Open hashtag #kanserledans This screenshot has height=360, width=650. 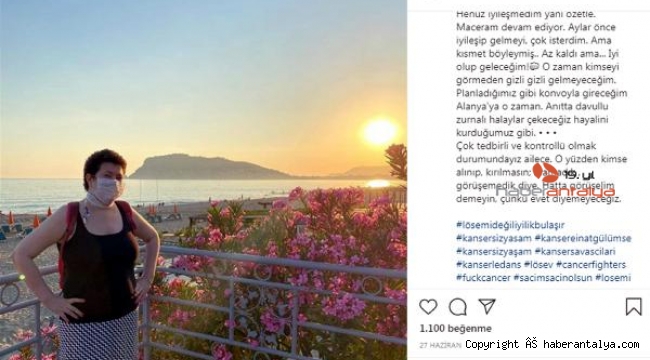488,265
